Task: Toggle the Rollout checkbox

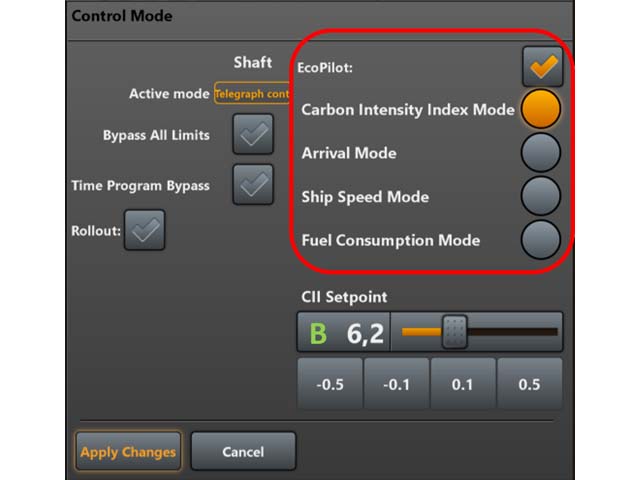Action: coord(145,230)
